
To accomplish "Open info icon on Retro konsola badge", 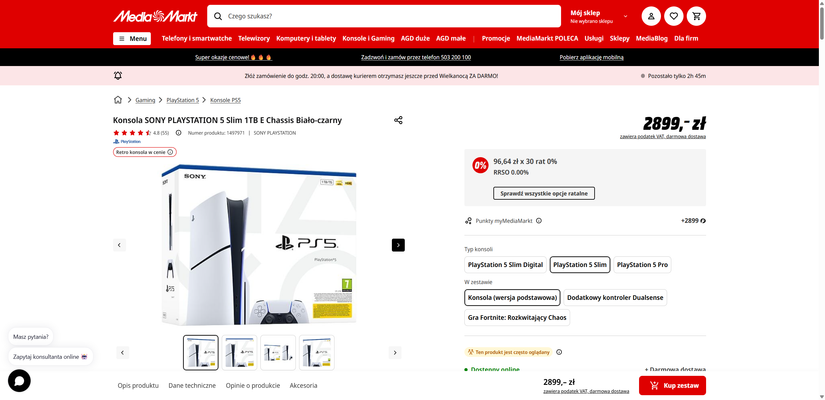I will pyautogui.click(x=170, y=152).
